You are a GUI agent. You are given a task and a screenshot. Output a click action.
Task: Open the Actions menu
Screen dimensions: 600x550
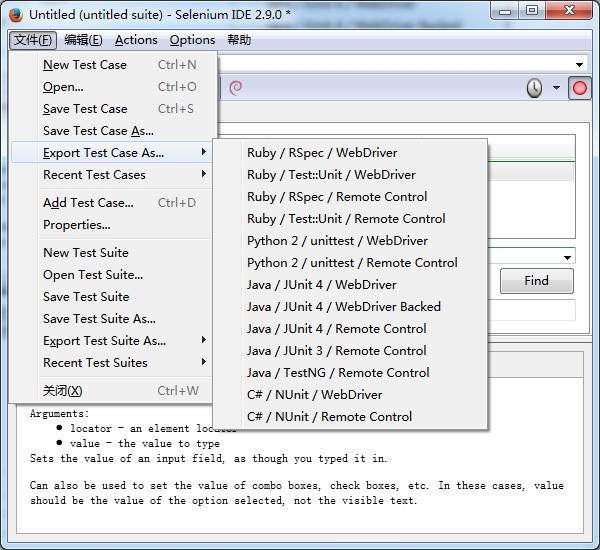click(x=136, y=40)
